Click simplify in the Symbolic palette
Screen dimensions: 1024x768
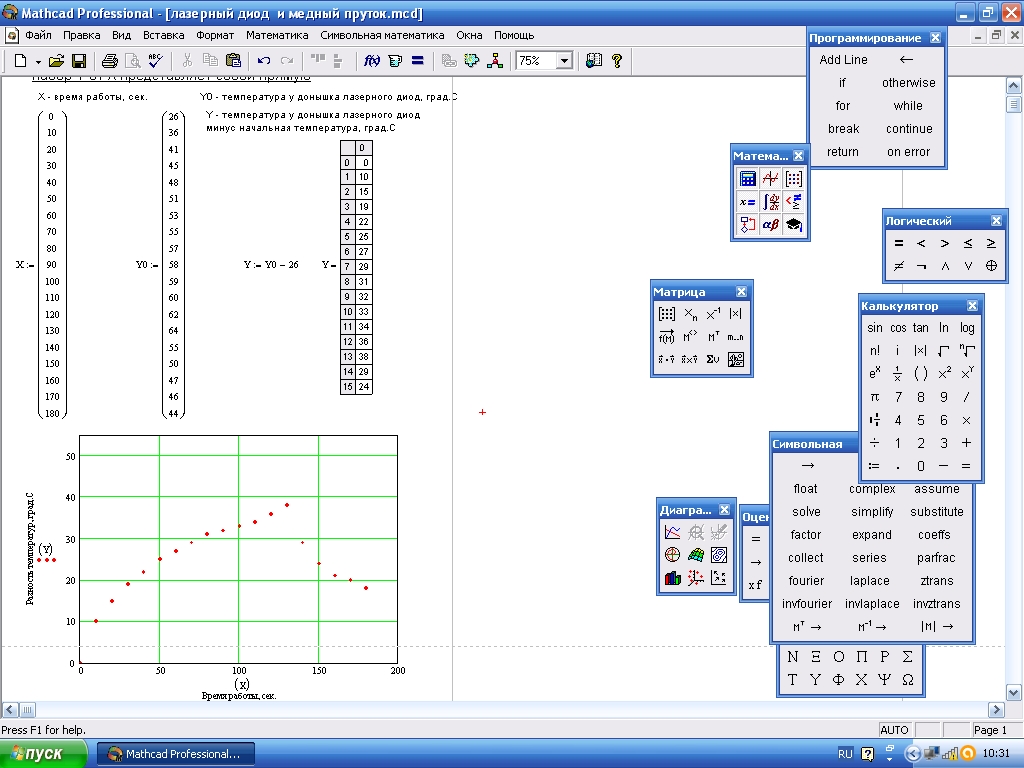pyautogui.click(x=872, y=512)
